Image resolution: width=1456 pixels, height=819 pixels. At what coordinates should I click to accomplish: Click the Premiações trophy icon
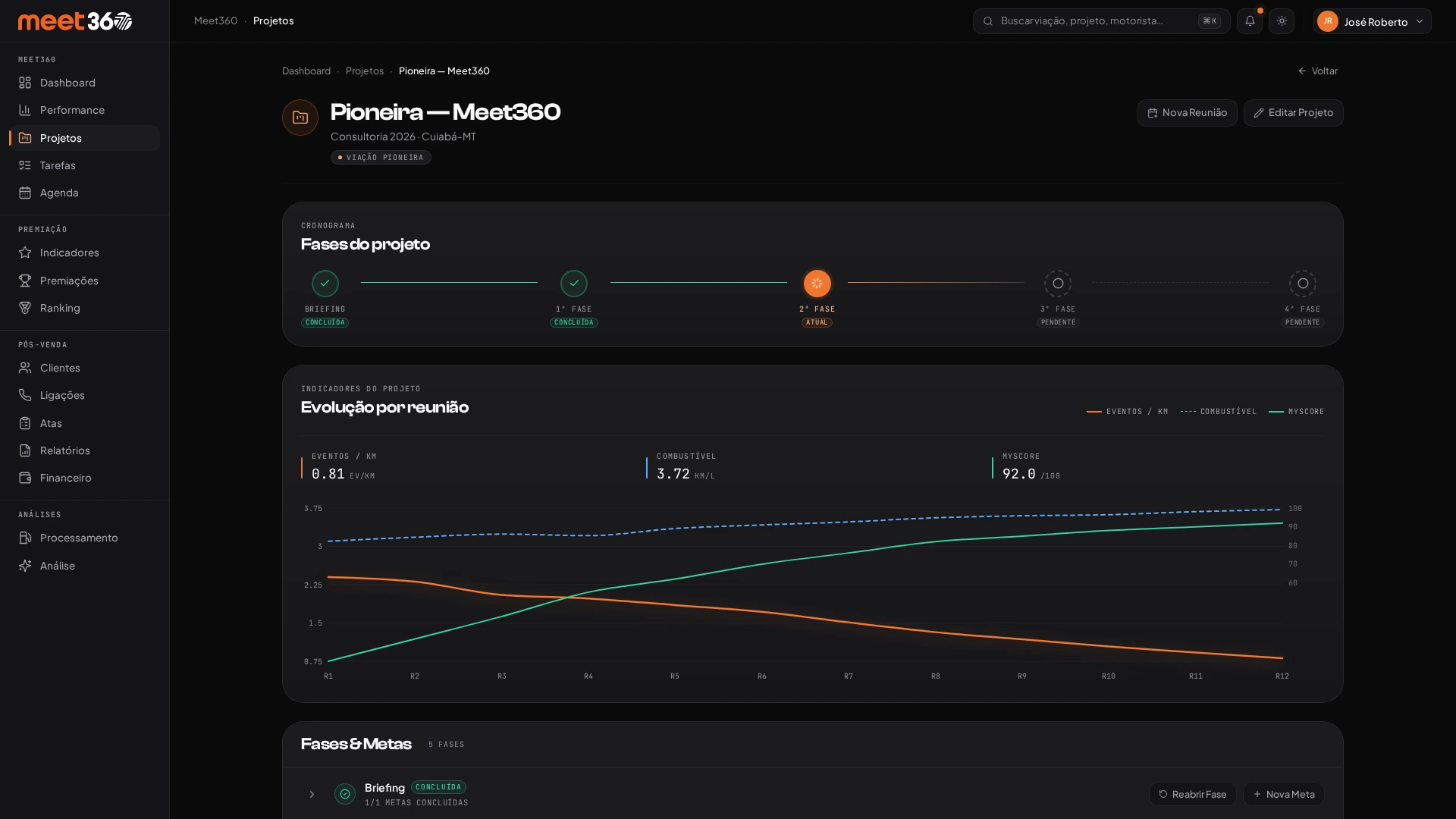tap(25, 281)
